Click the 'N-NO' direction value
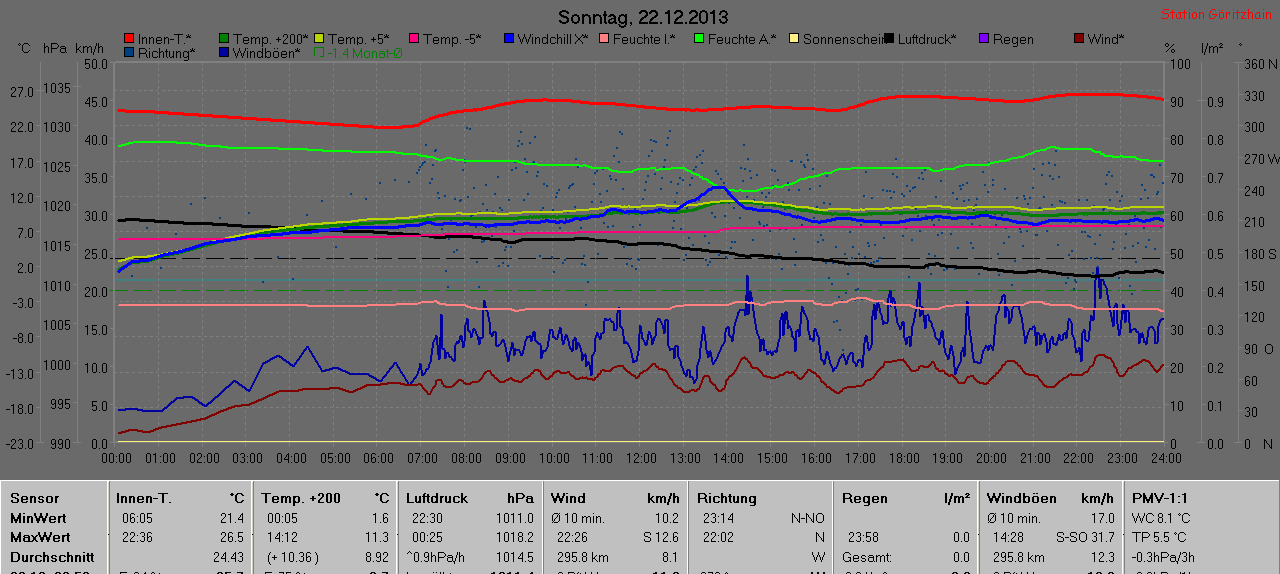 pos(808,518)
